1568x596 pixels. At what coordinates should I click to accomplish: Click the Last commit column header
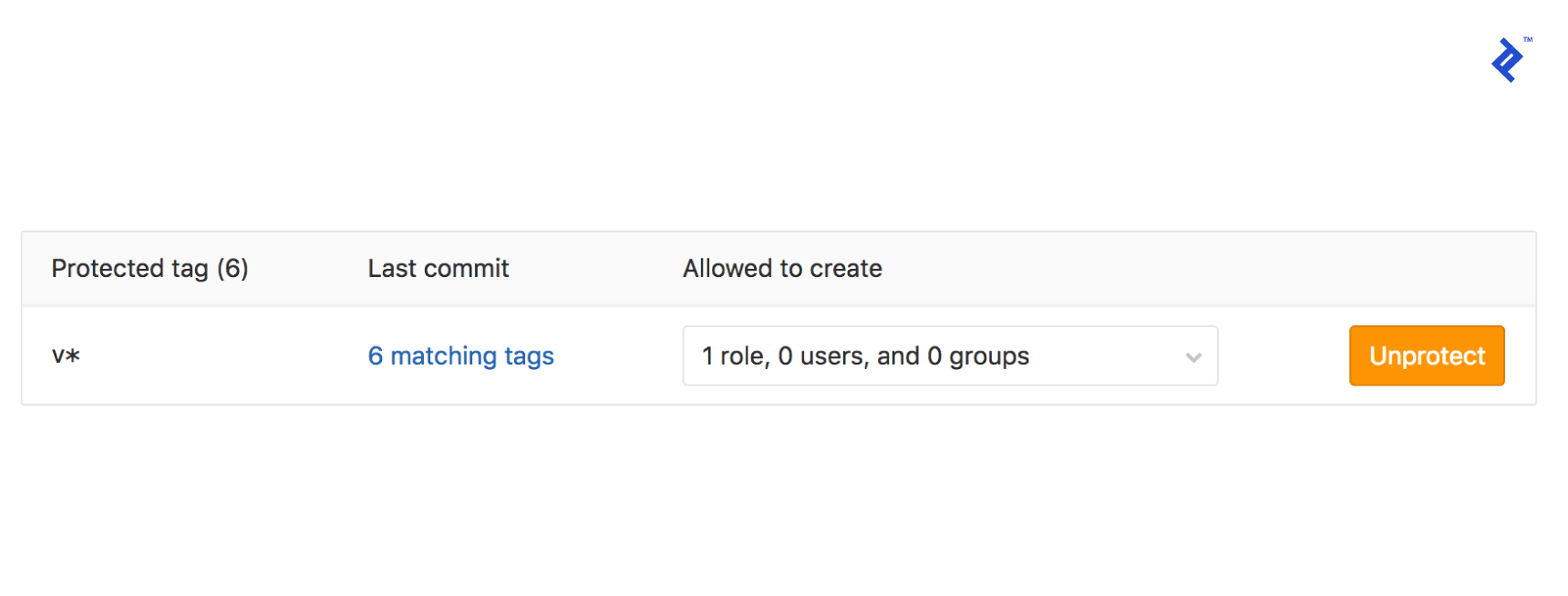click(438, 268)
